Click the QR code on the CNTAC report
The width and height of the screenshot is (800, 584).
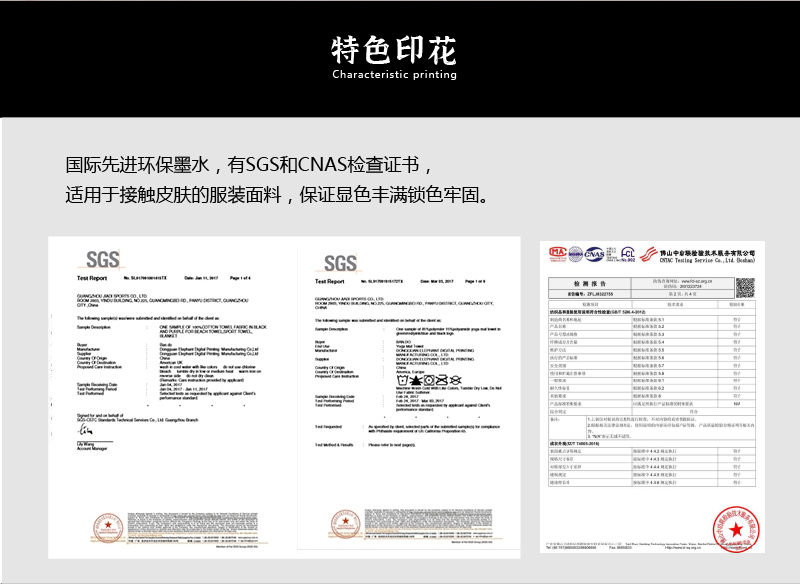coord(745,288)
